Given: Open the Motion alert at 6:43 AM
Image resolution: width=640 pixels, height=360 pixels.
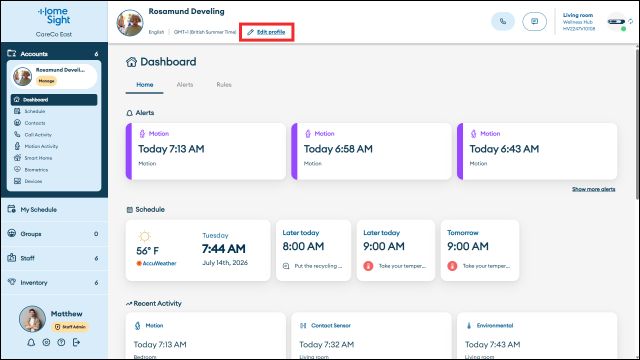Looking at the screenshot, I should (x=537, y=151).
